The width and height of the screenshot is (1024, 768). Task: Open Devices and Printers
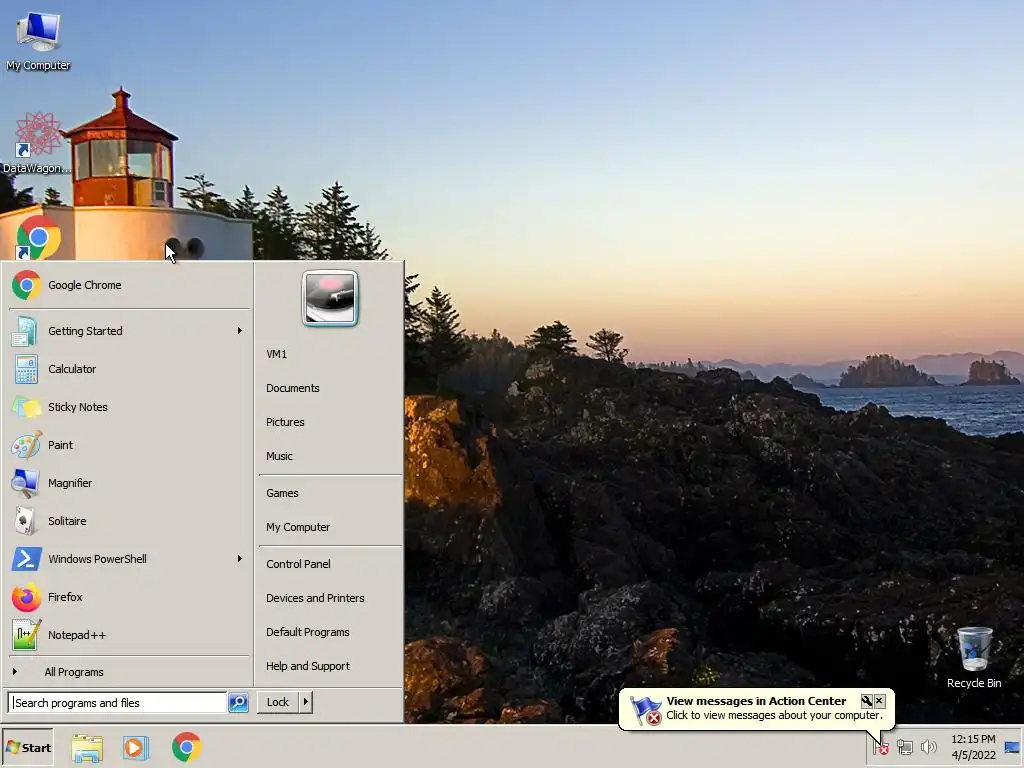[330, 598]
